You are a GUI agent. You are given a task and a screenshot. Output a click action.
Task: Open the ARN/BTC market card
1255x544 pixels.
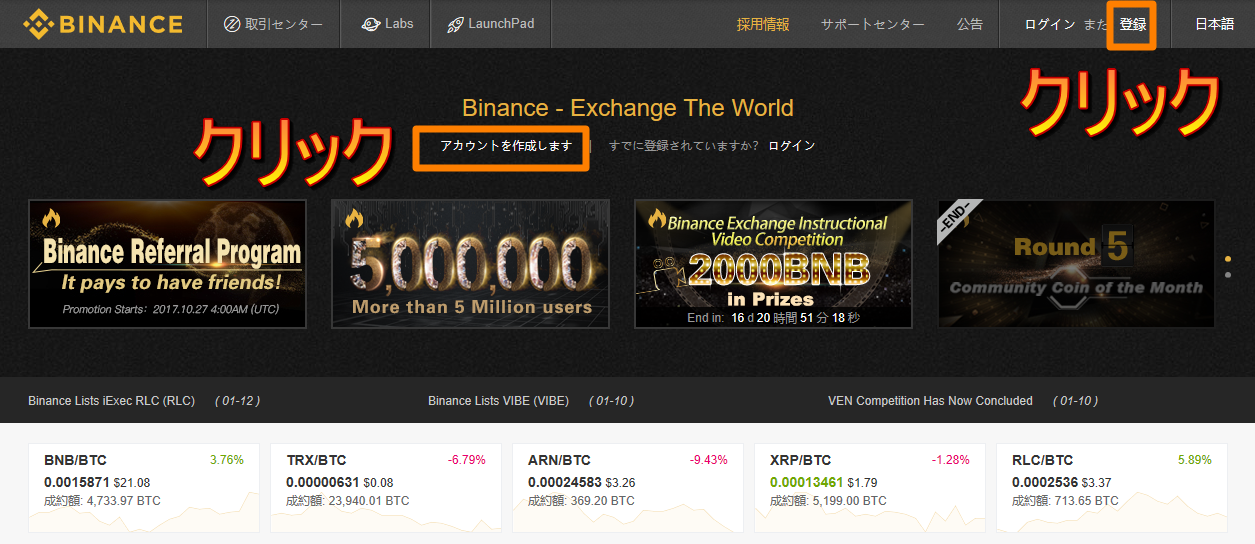(x=628, y=488)
